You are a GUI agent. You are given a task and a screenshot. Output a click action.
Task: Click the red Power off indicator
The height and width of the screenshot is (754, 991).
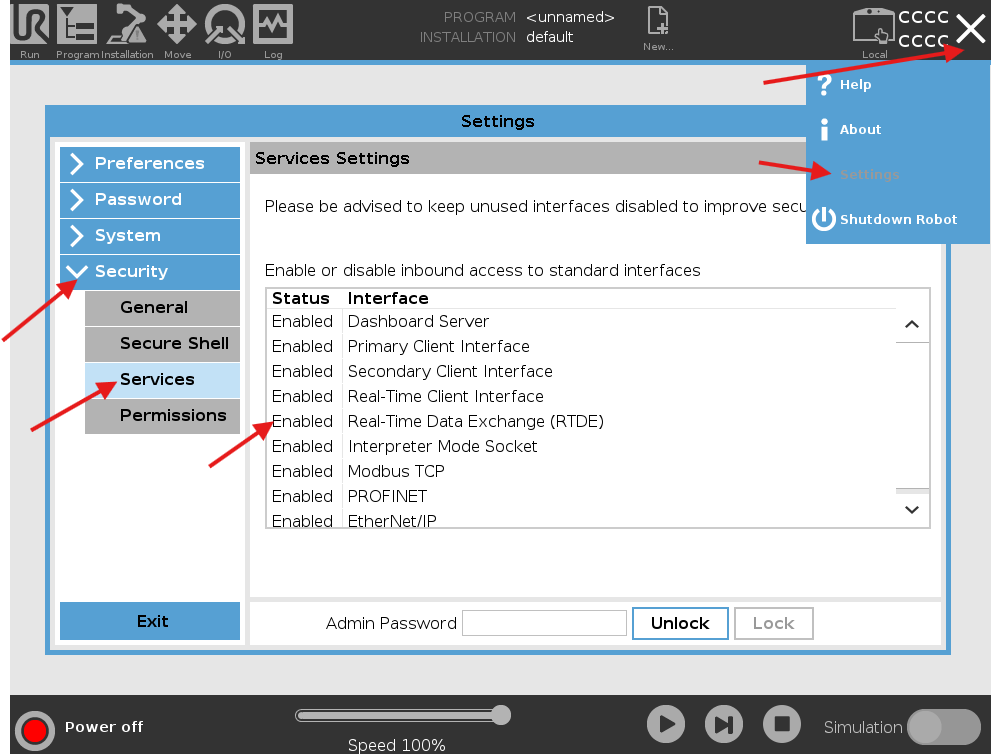pyautogui.click(x=35, y=731)
